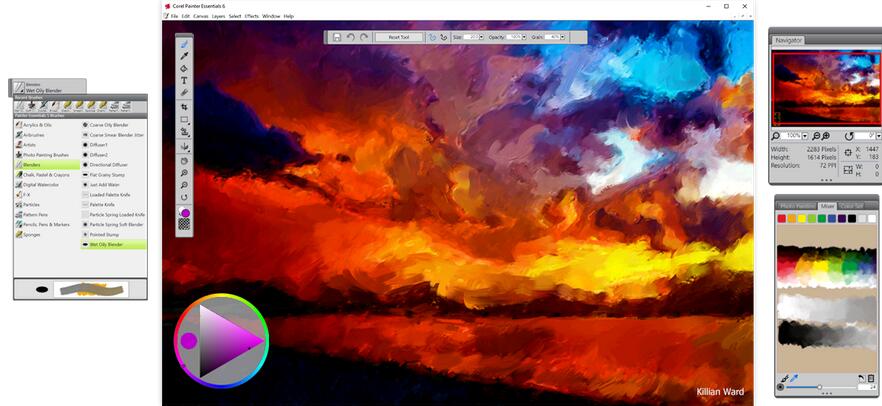The height and width of the screenshot is (406, 882).
Task: Click the main color circle in the toolbox
Action: 185,213
